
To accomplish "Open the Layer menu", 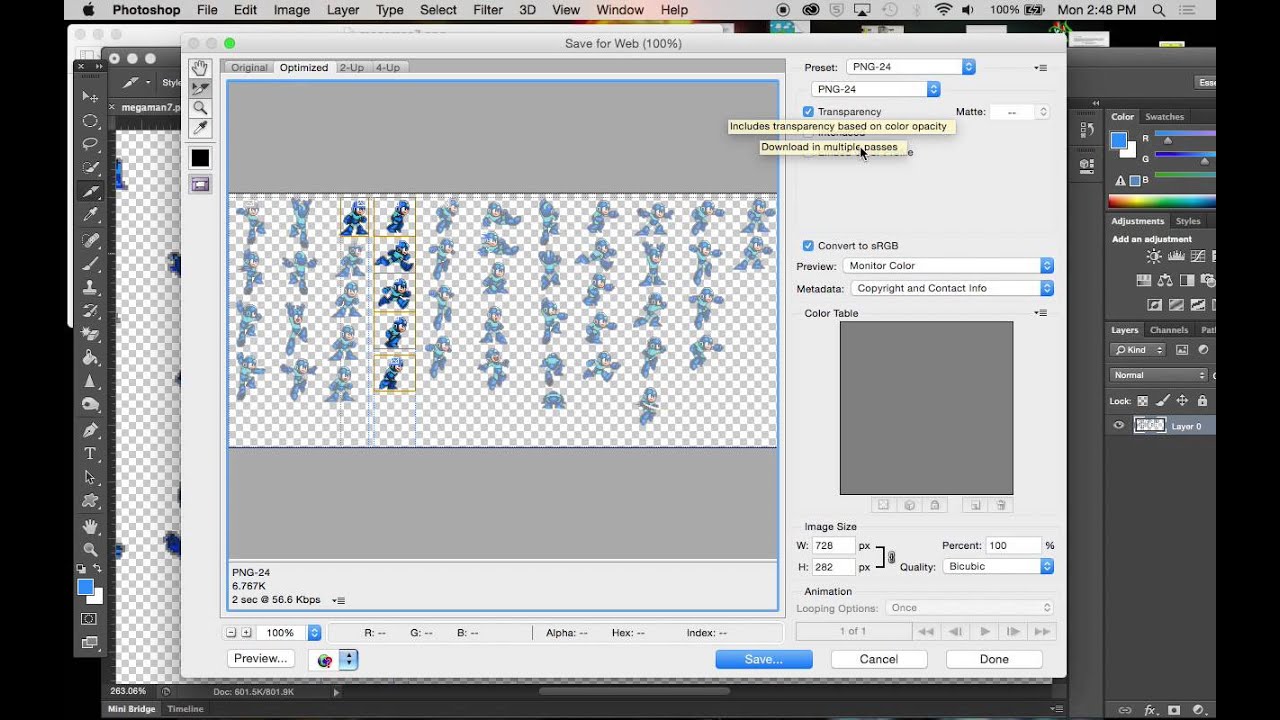I will pyautogui.click(x=343, y=10).
